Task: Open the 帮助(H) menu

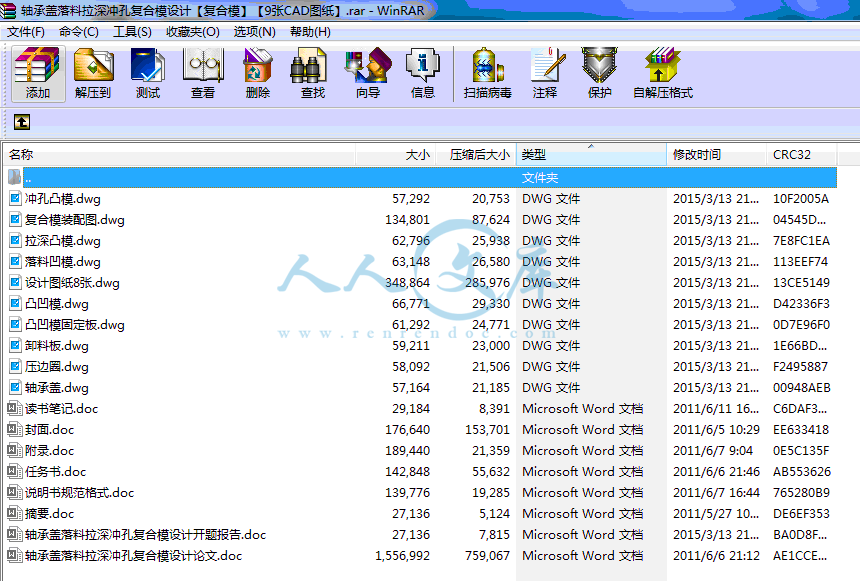Action: click(310, 32)
